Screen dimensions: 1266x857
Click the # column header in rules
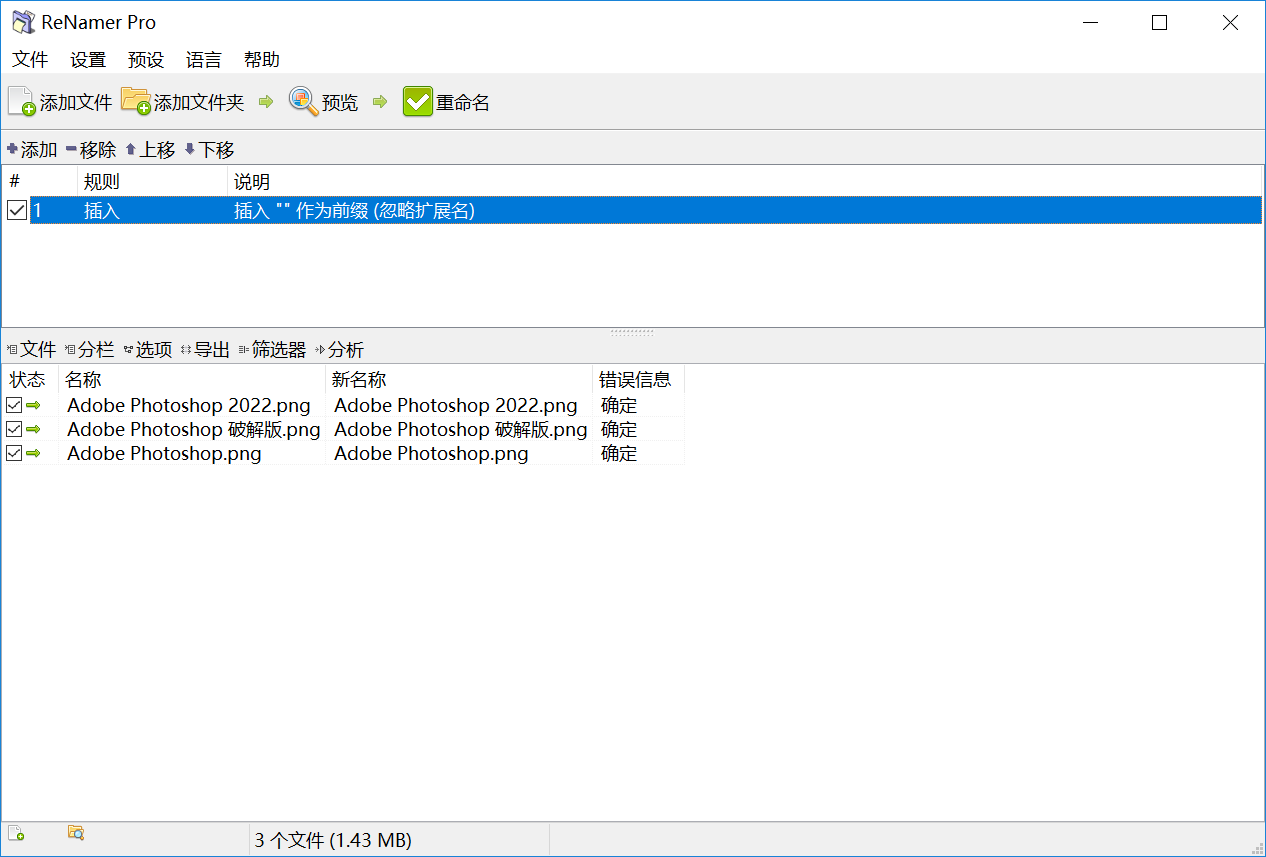click(40, 182)
